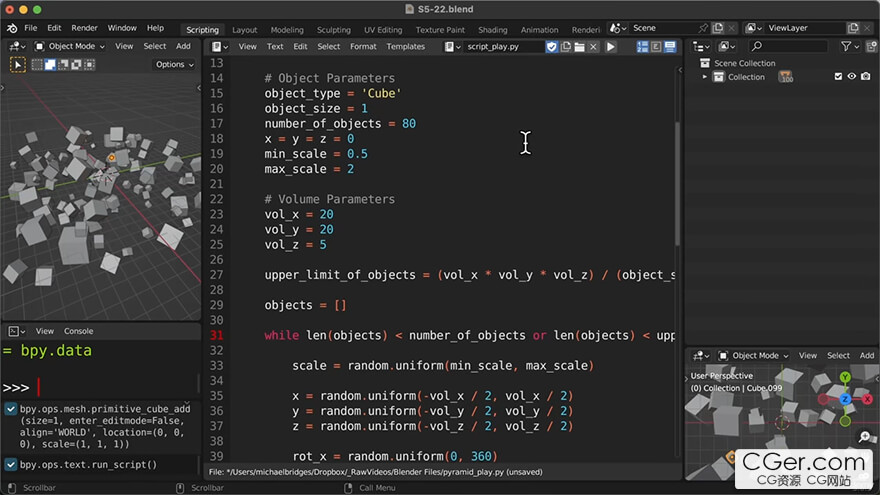The height and width of the screenshot is (495, 880).
Task: Open the Options dropdown
Action: click(x=175, y=65)
